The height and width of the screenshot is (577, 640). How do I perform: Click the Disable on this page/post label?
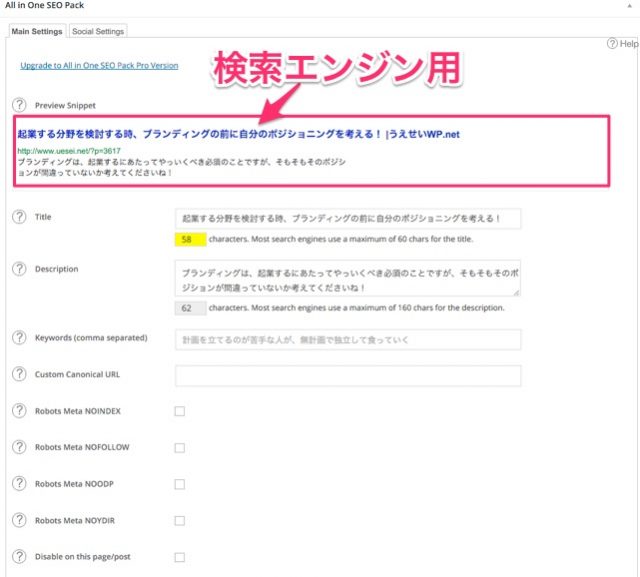coord(83,557)
